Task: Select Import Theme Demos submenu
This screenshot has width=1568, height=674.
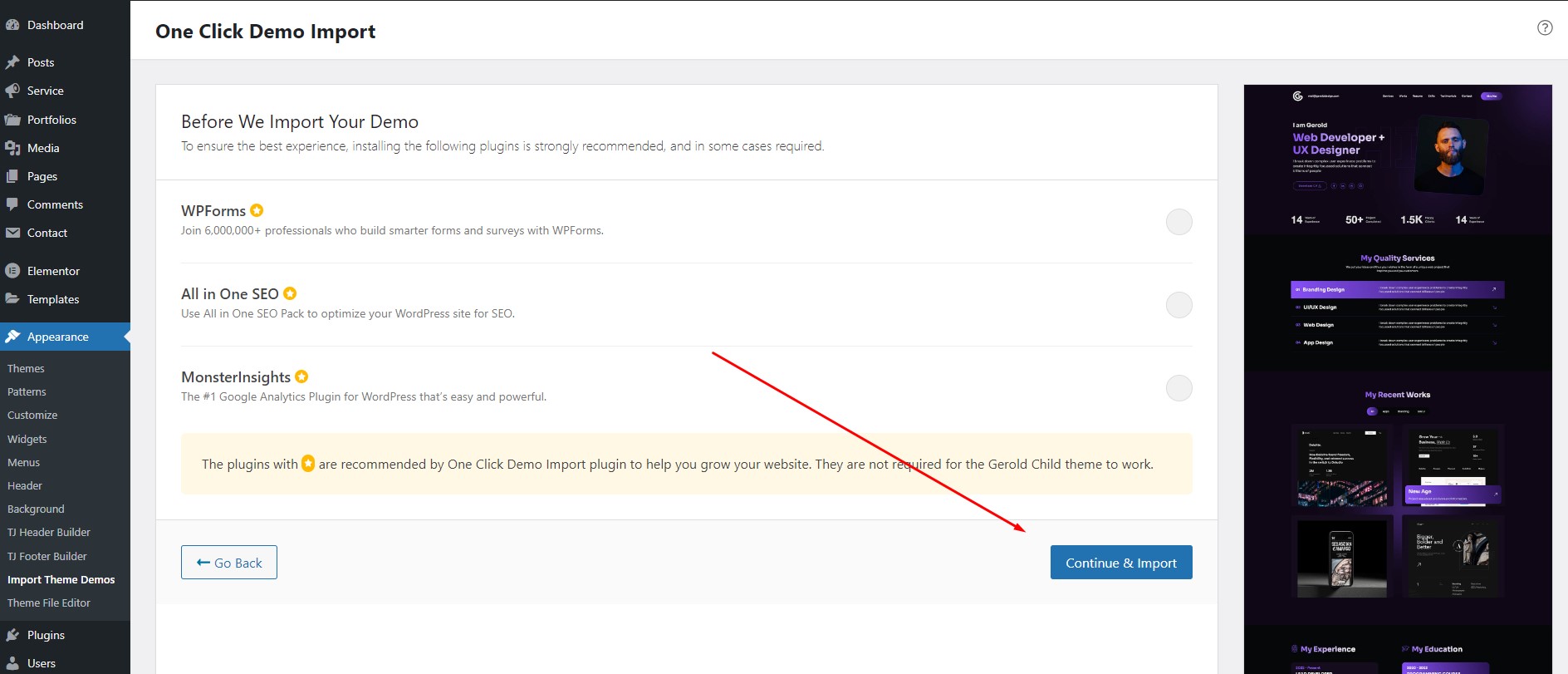Action: [61, 579]
